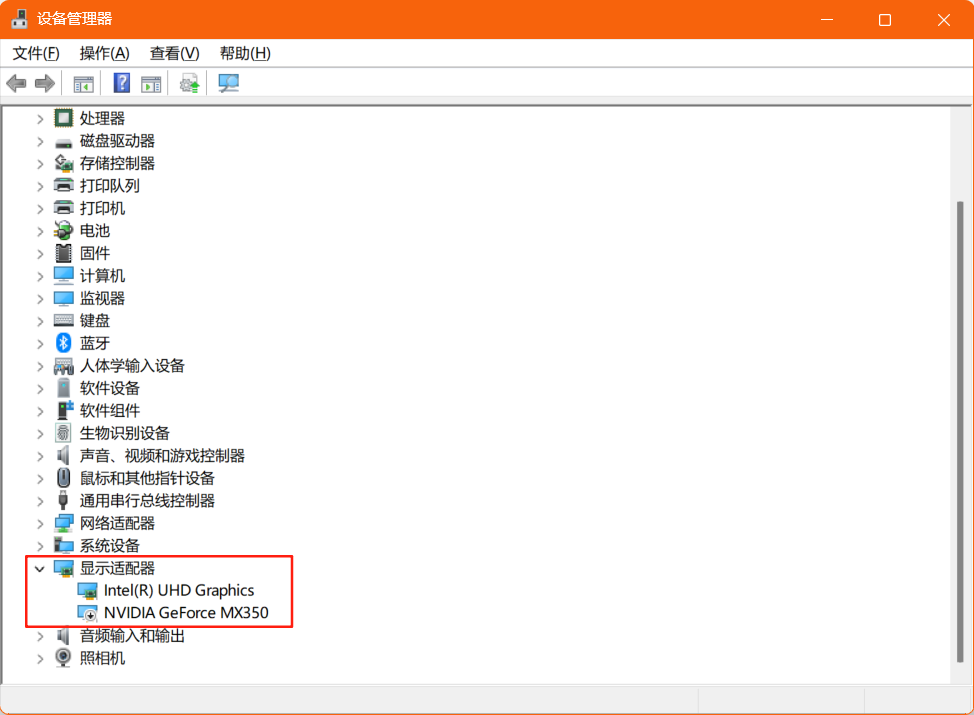Expand the 网络适配器 node
The height and width of the screenshot is (715, 974).
pos(40,524)
